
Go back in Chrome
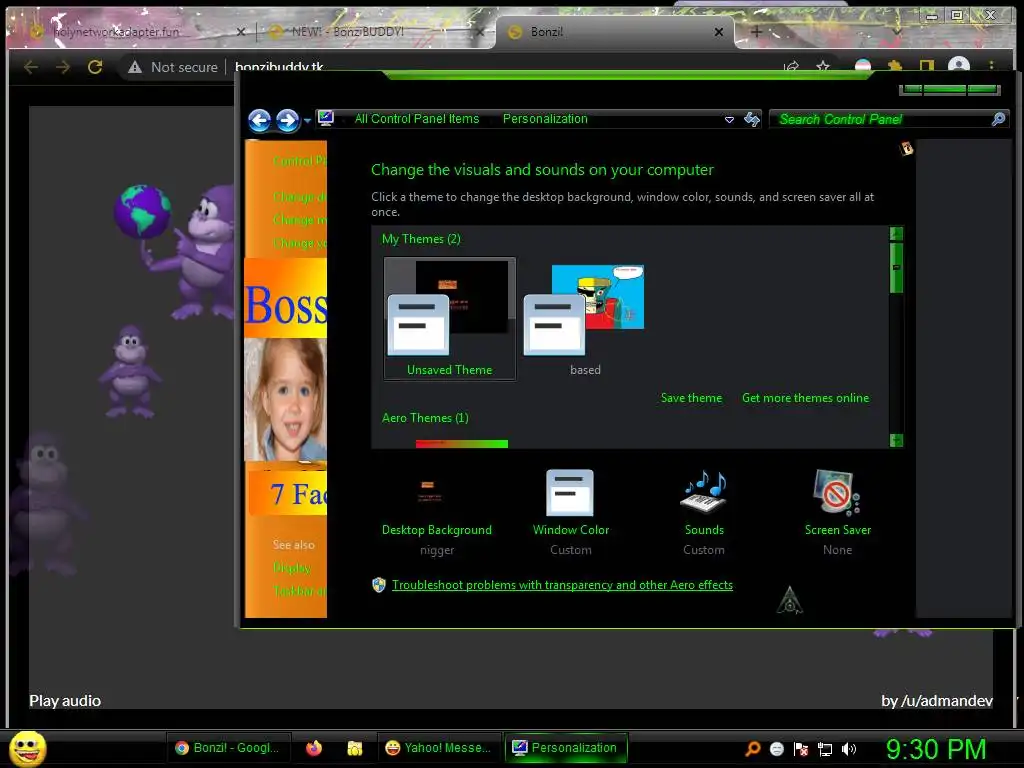click(x=31, y=67)
